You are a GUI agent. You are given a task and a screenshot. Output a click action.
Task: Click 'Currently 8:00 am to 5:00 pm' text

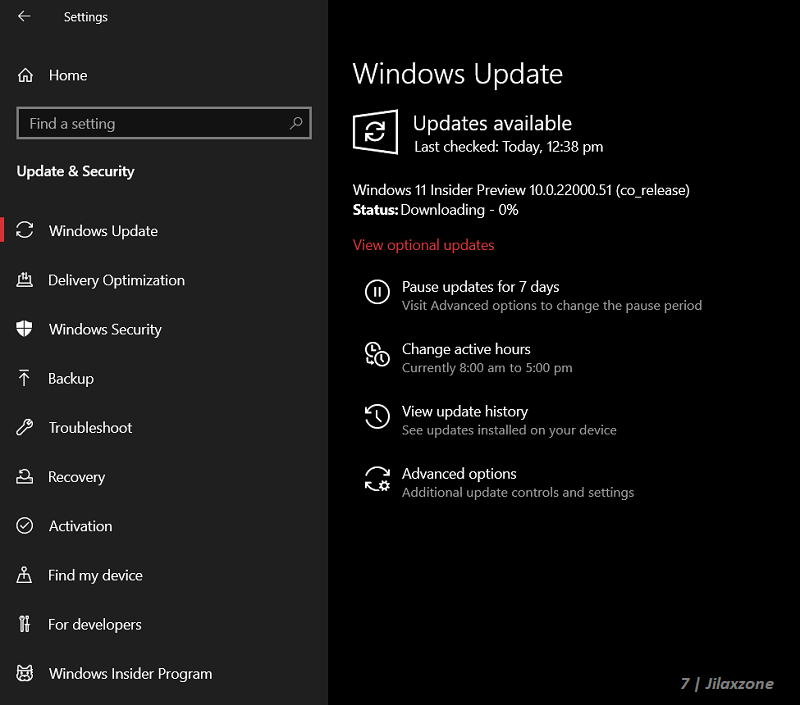coord(487,368)
